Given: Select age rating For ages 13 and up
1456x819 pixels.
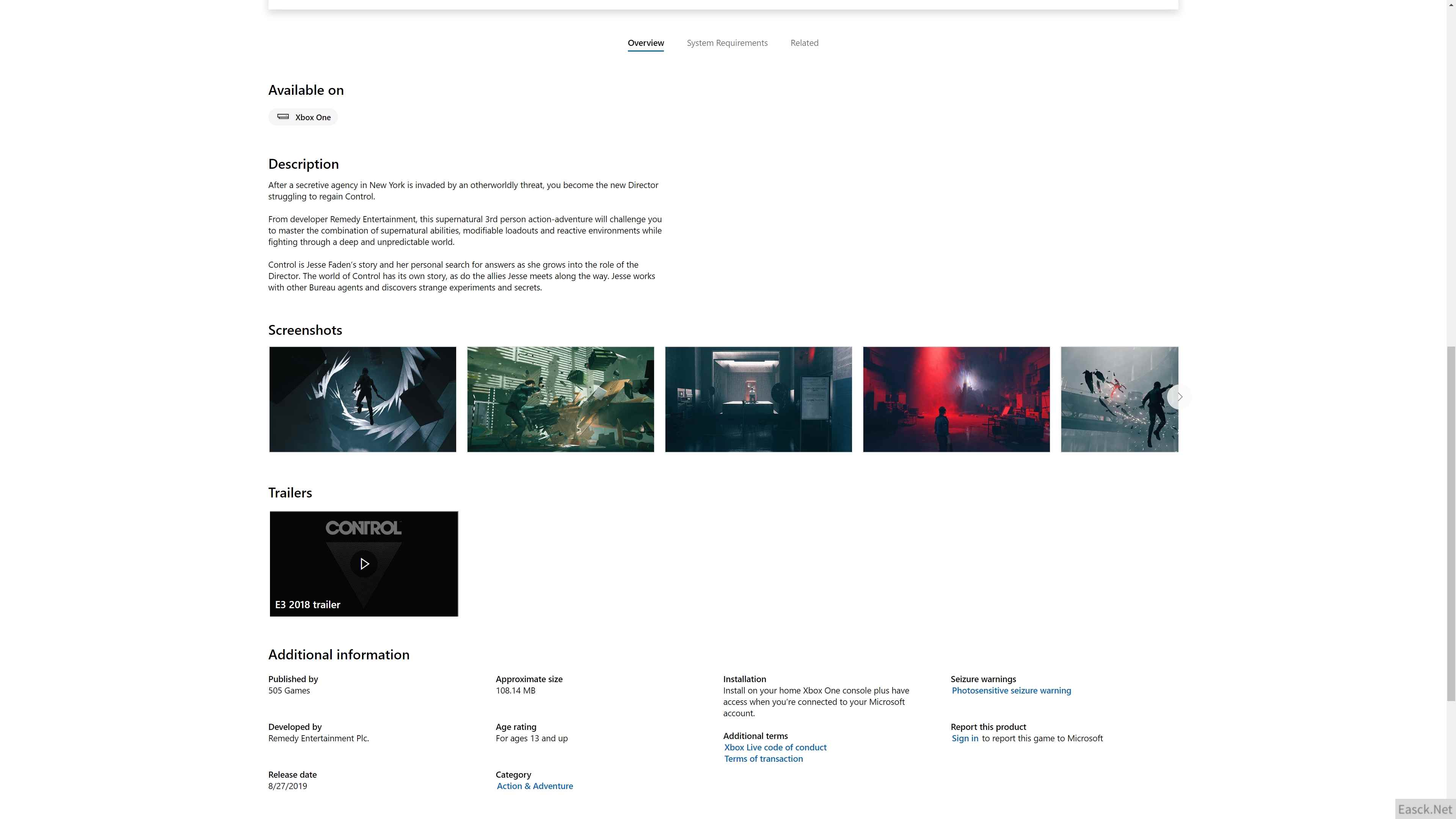Looking at the screenshot, I should coord(531,738).
